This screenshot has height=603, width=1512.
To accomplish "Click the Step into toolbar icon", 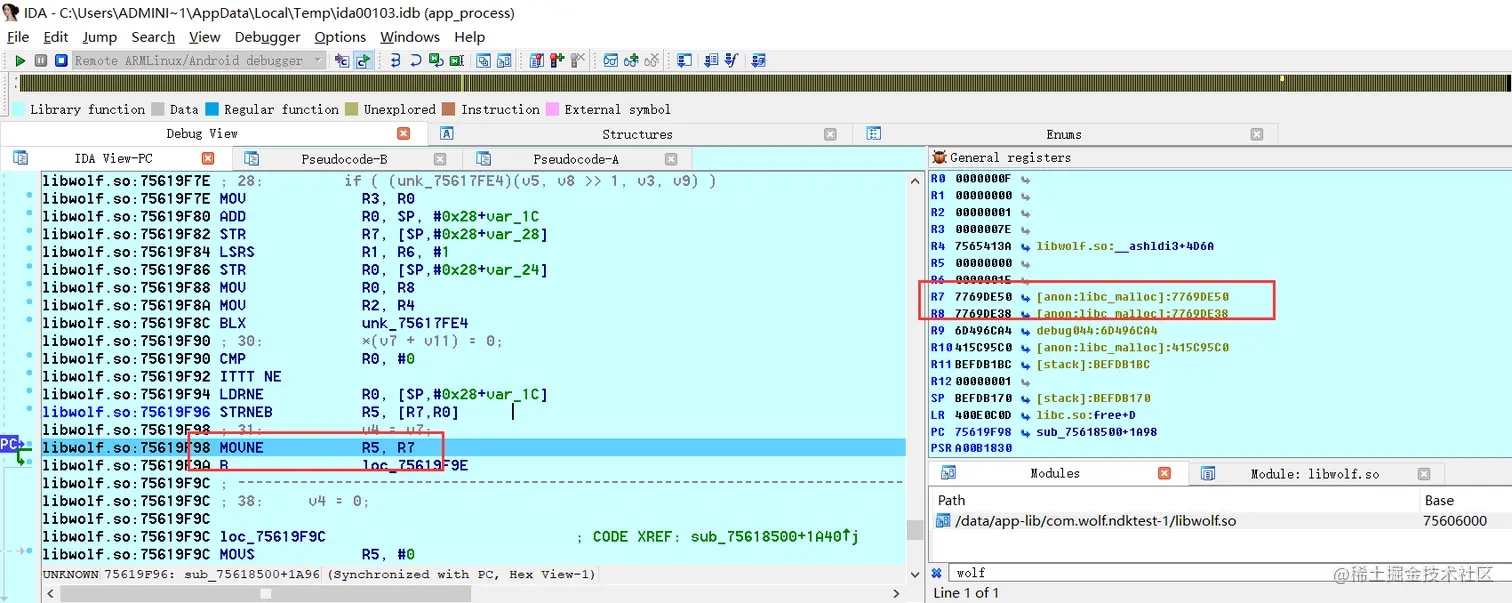I will click(x=395, y=60).
